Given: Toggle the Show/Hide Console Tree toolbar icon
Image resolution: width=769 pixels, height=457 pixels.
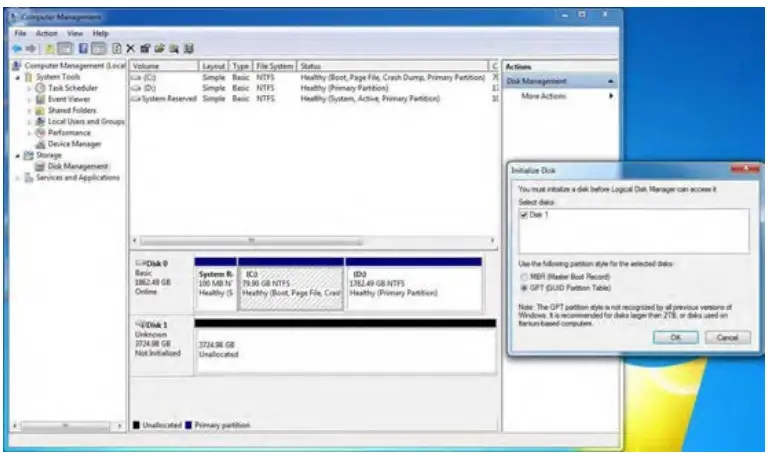Looking at the screenshot, I should 65,49.
